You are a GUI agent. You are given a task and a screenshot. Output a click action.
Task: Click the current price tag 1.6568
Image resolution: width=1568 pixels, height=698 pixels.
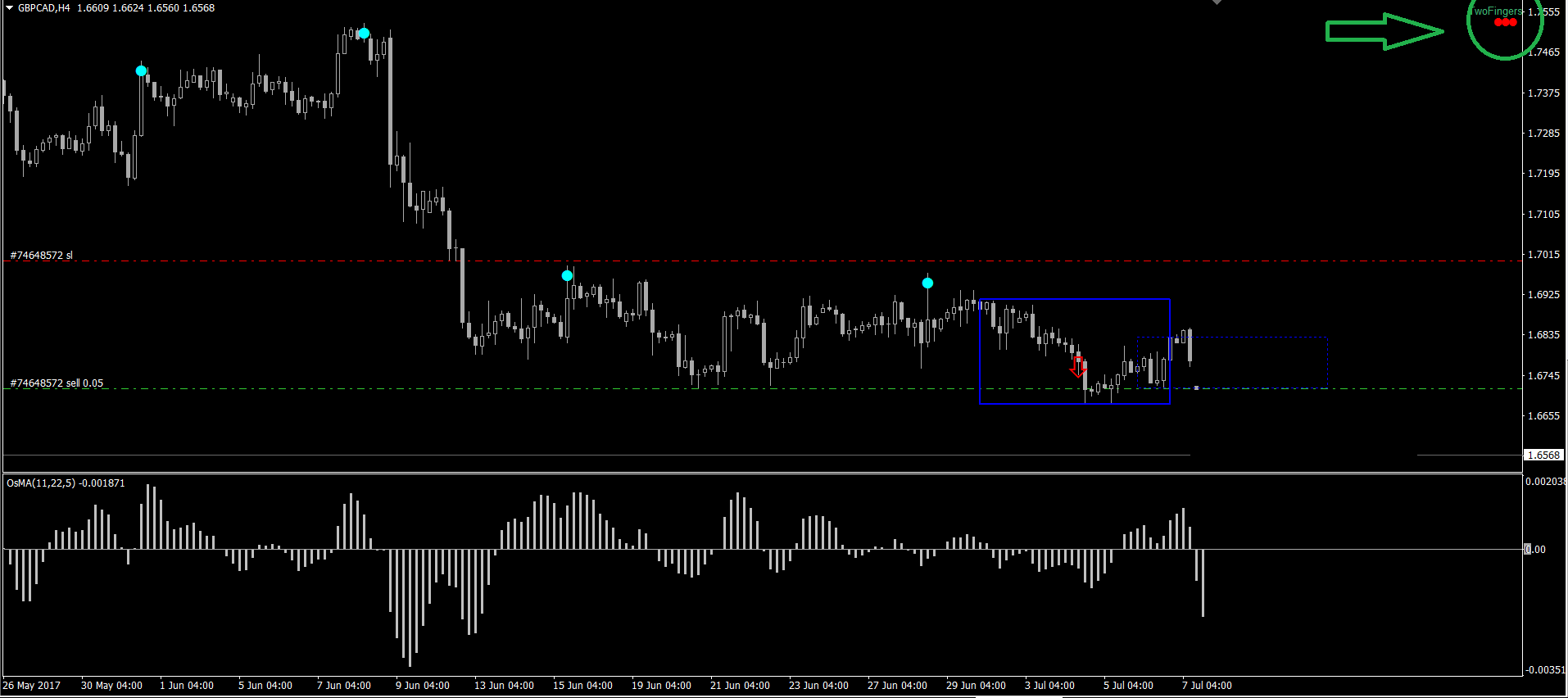coord(1543,455)
